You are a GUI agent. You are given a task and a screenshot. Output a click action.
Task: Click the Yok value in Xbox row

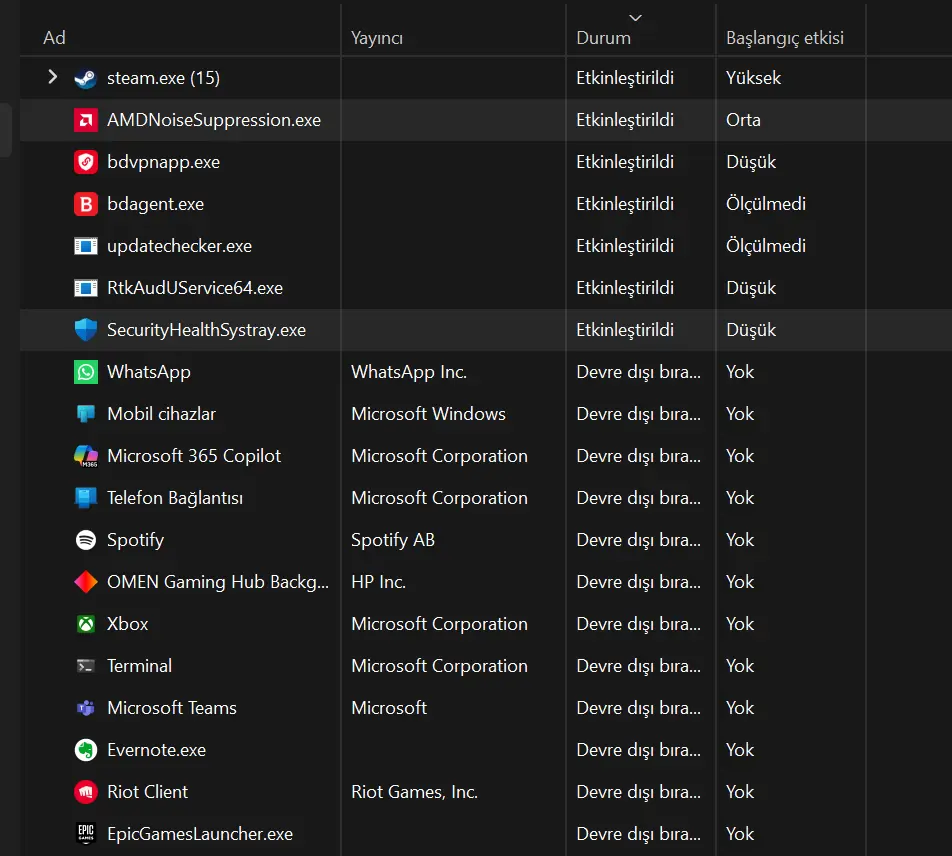click(x=740, y=623)
